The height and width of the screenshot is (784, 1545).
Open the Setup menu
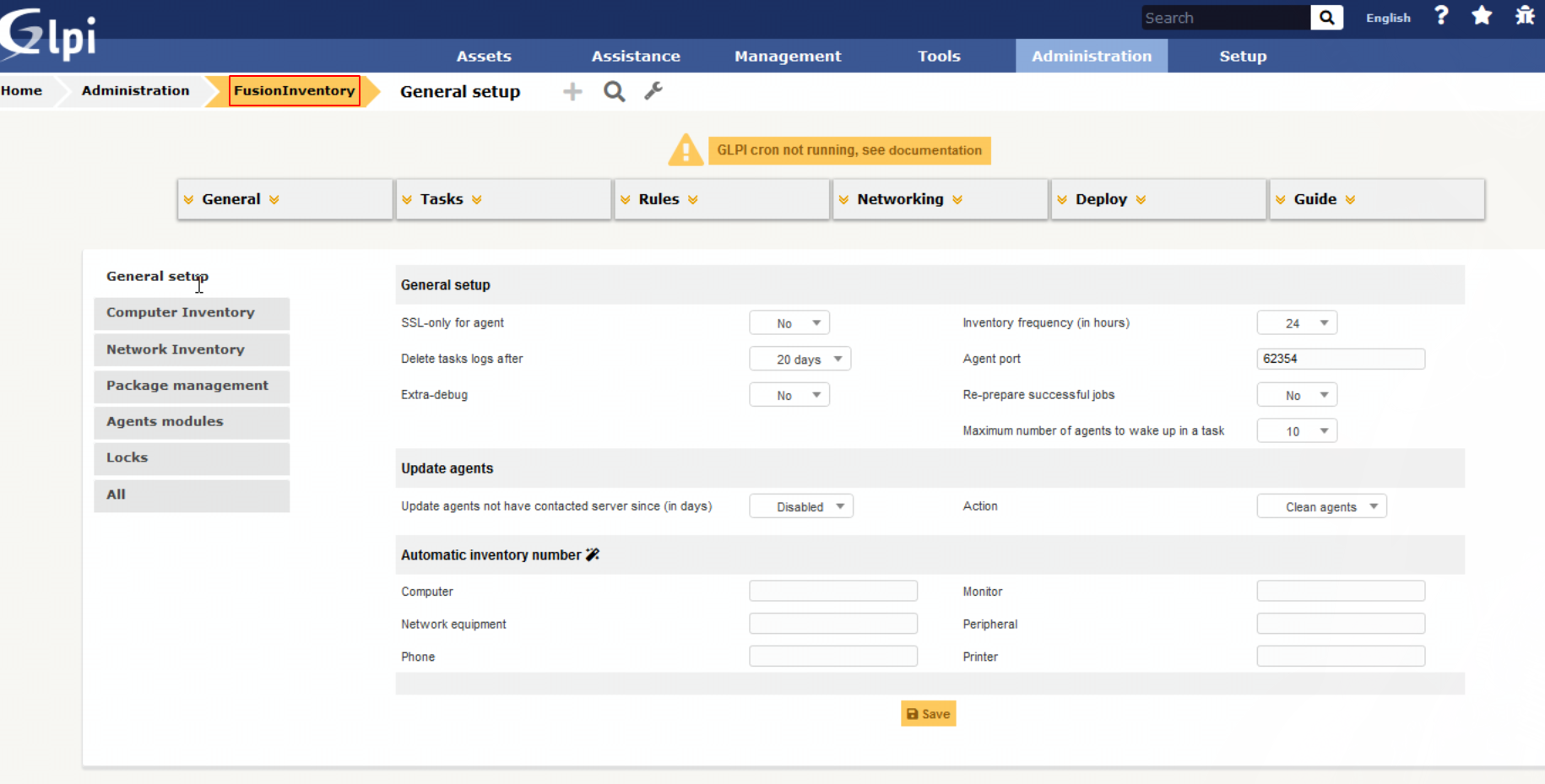click(x=1243, y=56)
